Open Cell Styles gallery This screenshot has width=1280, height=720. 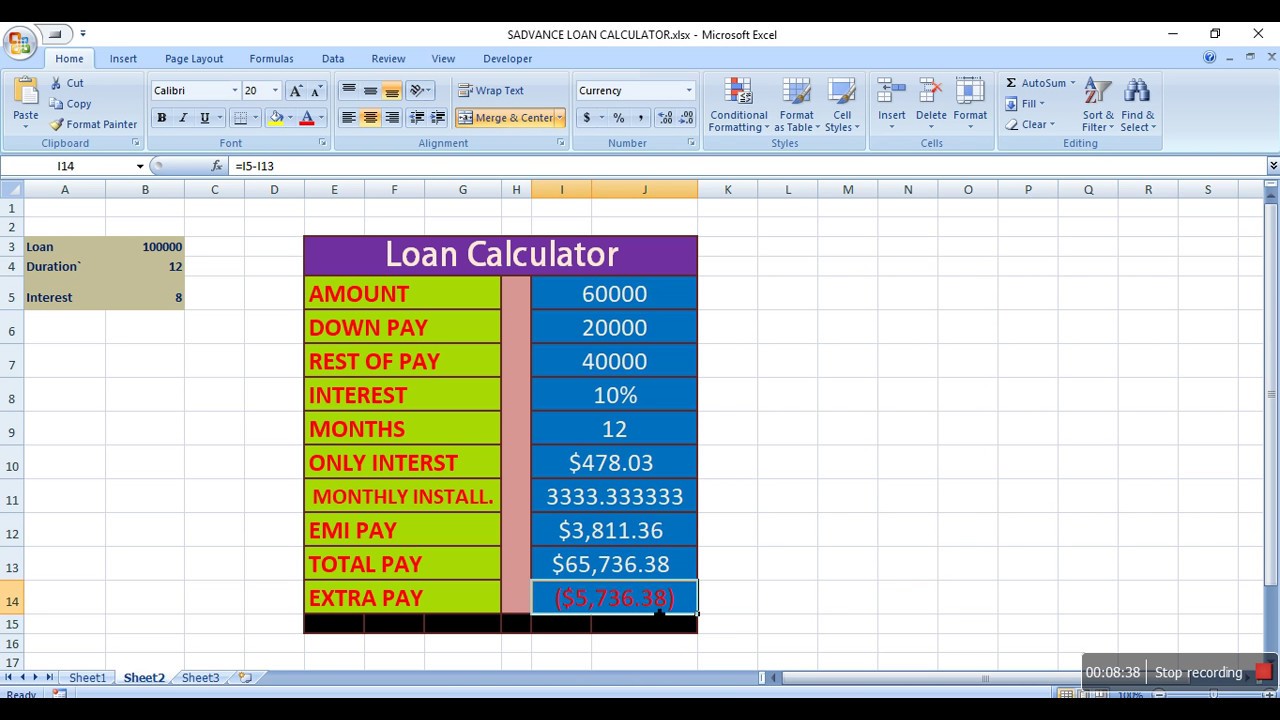point(842,105)
